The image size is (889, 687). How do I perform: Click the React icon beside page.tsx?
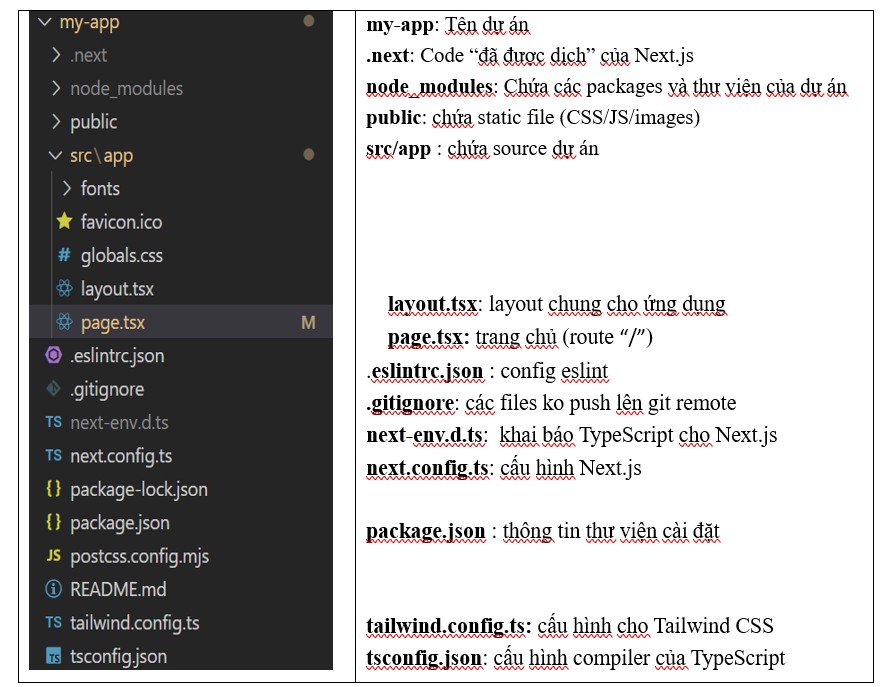coord(64,322)
